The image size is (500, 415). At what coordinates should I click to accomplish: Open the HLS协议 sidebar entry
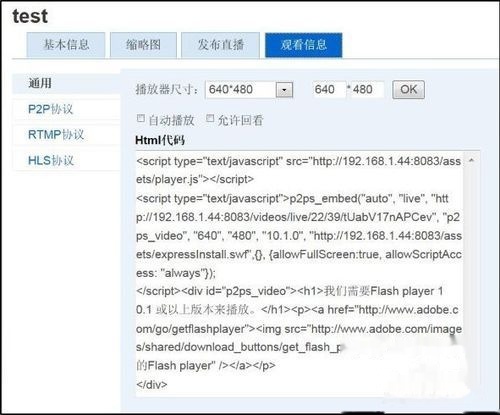tap(66, 160)
